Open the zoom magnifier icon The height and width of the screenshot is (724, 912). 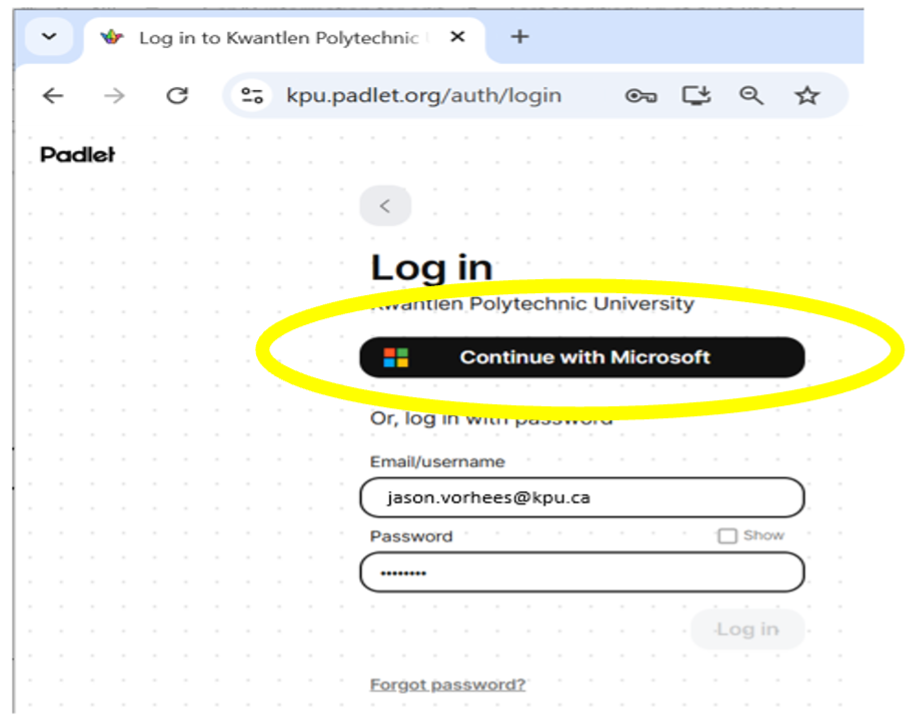point(751,95)
